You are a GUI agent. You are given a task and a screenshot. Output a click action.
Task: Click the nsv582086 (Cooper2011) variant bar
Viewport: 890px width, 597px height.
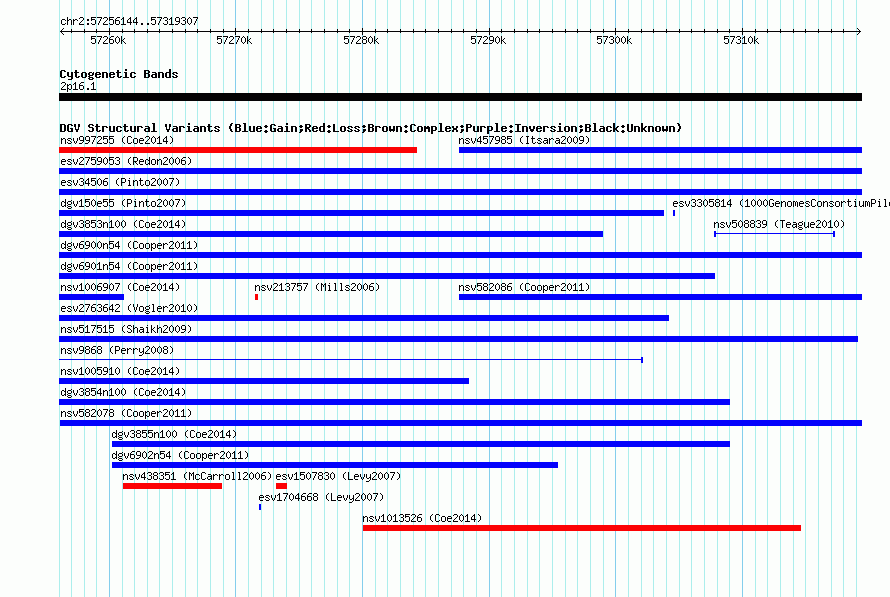pos(660,297)
